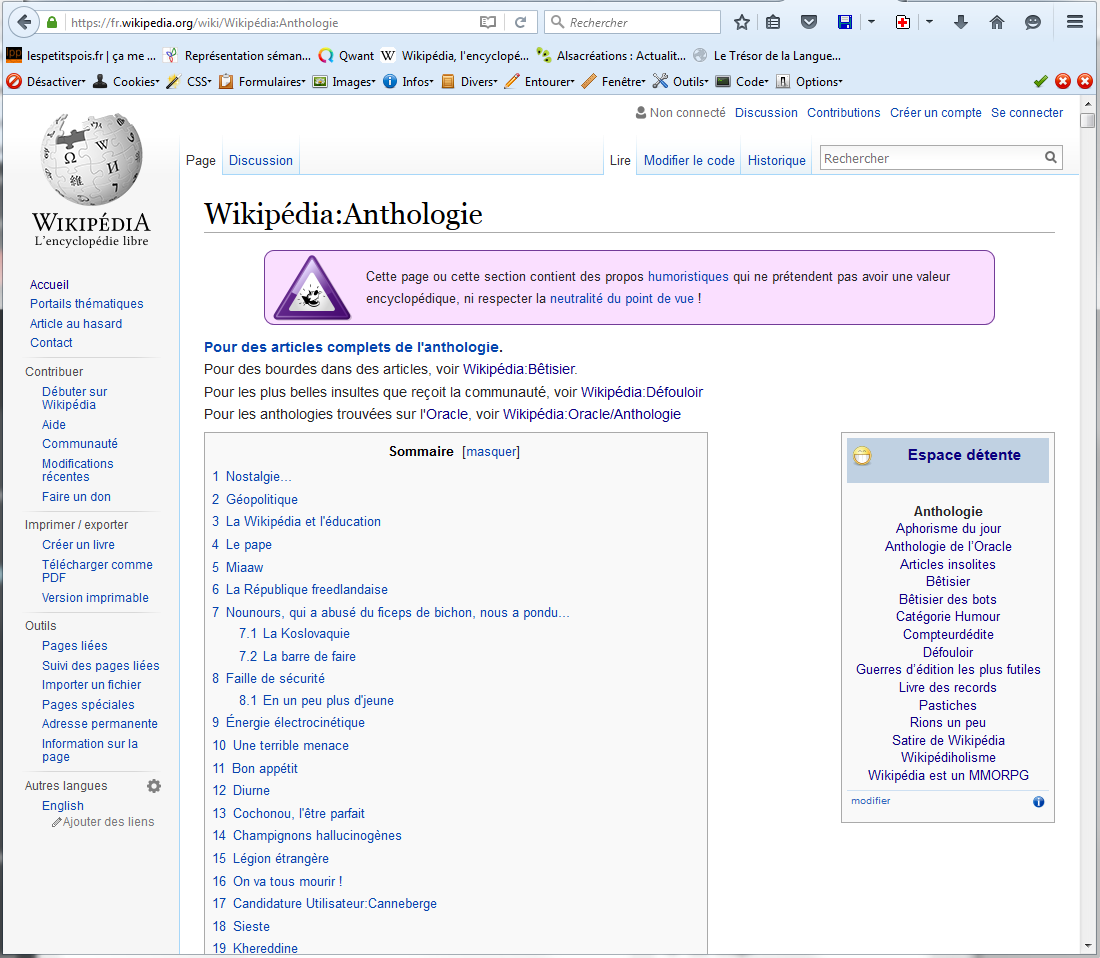Click the Créer un compte link
1100x958 pixels.
coord(935,113)
